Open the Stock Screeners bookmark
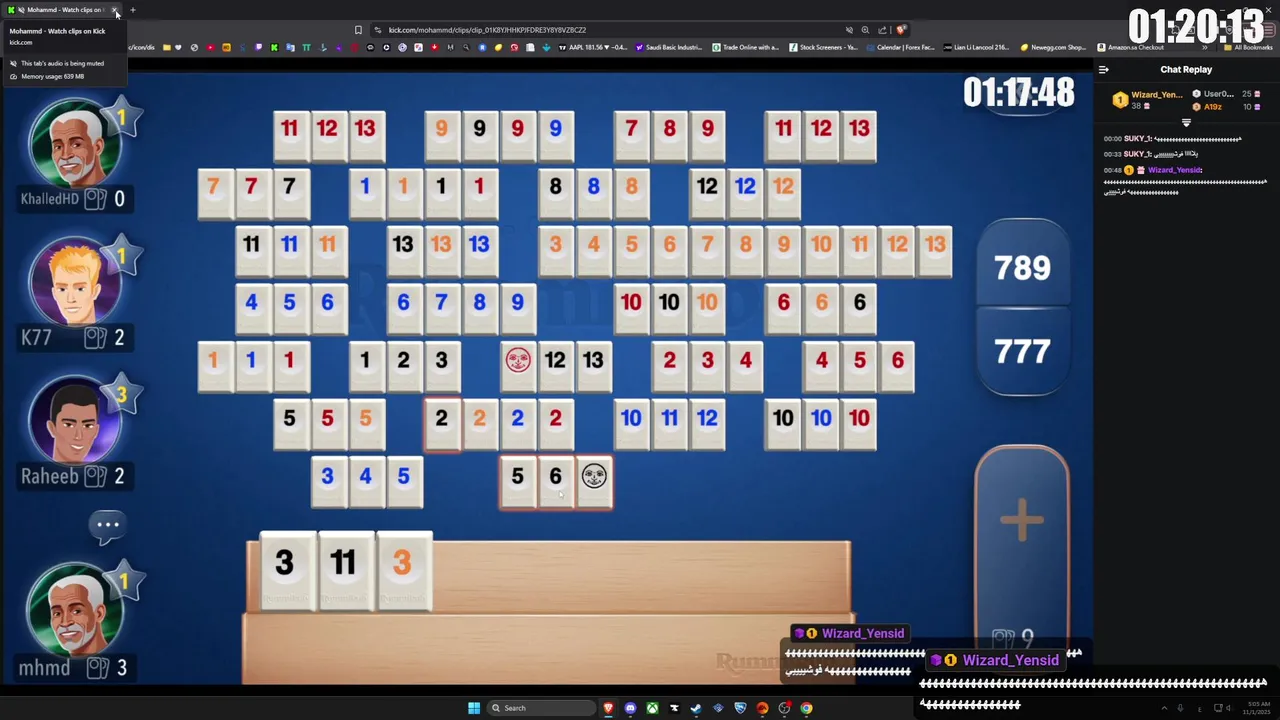 823,47
